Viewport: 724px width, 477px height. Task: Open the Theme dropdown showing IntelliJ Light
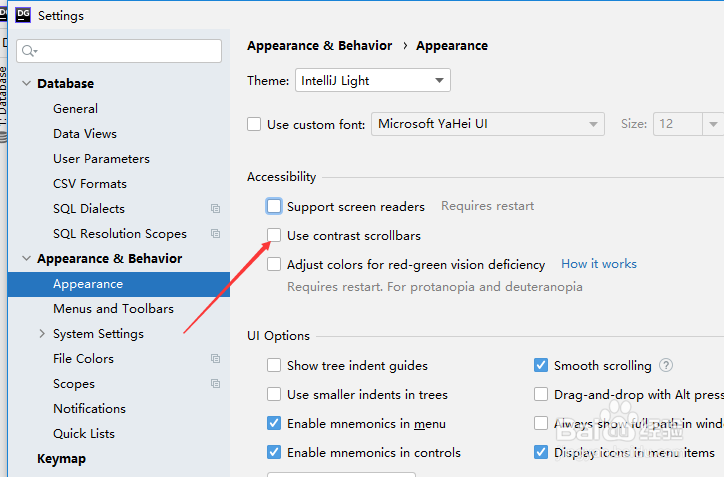point(373,80)
